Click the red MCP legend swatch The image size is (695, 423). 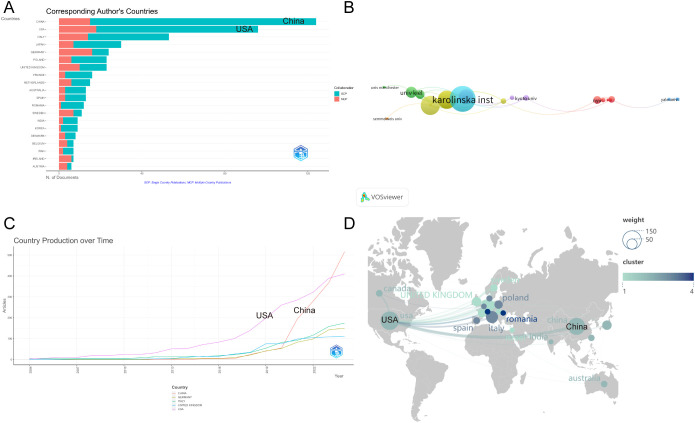pyautogui.click(x=337, y=99)
